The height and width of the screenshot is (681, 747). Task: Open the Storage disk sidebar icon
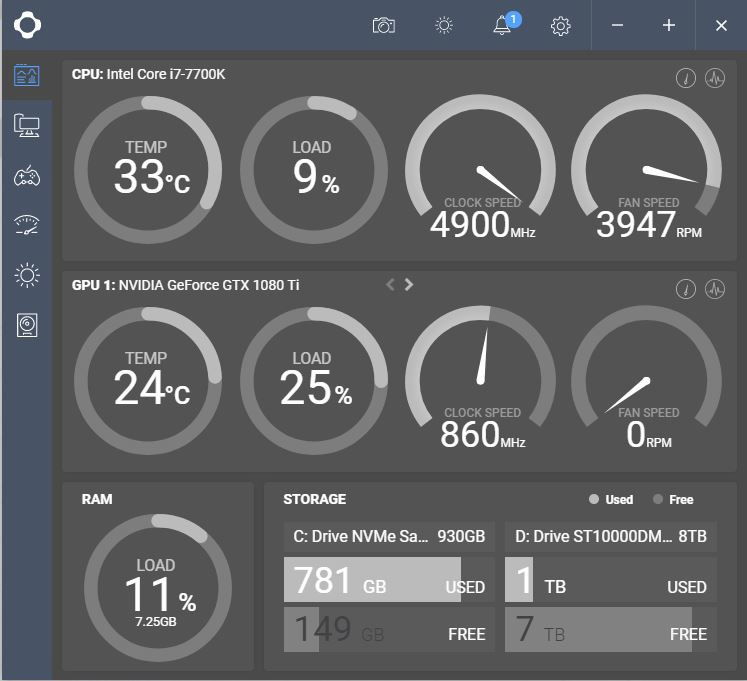click(x=27, y=325)
